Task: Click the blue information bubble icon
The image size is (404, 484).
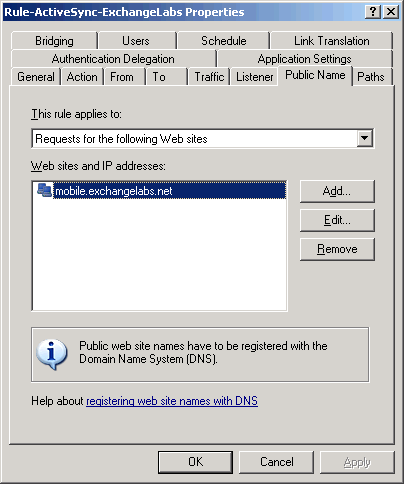Action: [x=52, y=355]
